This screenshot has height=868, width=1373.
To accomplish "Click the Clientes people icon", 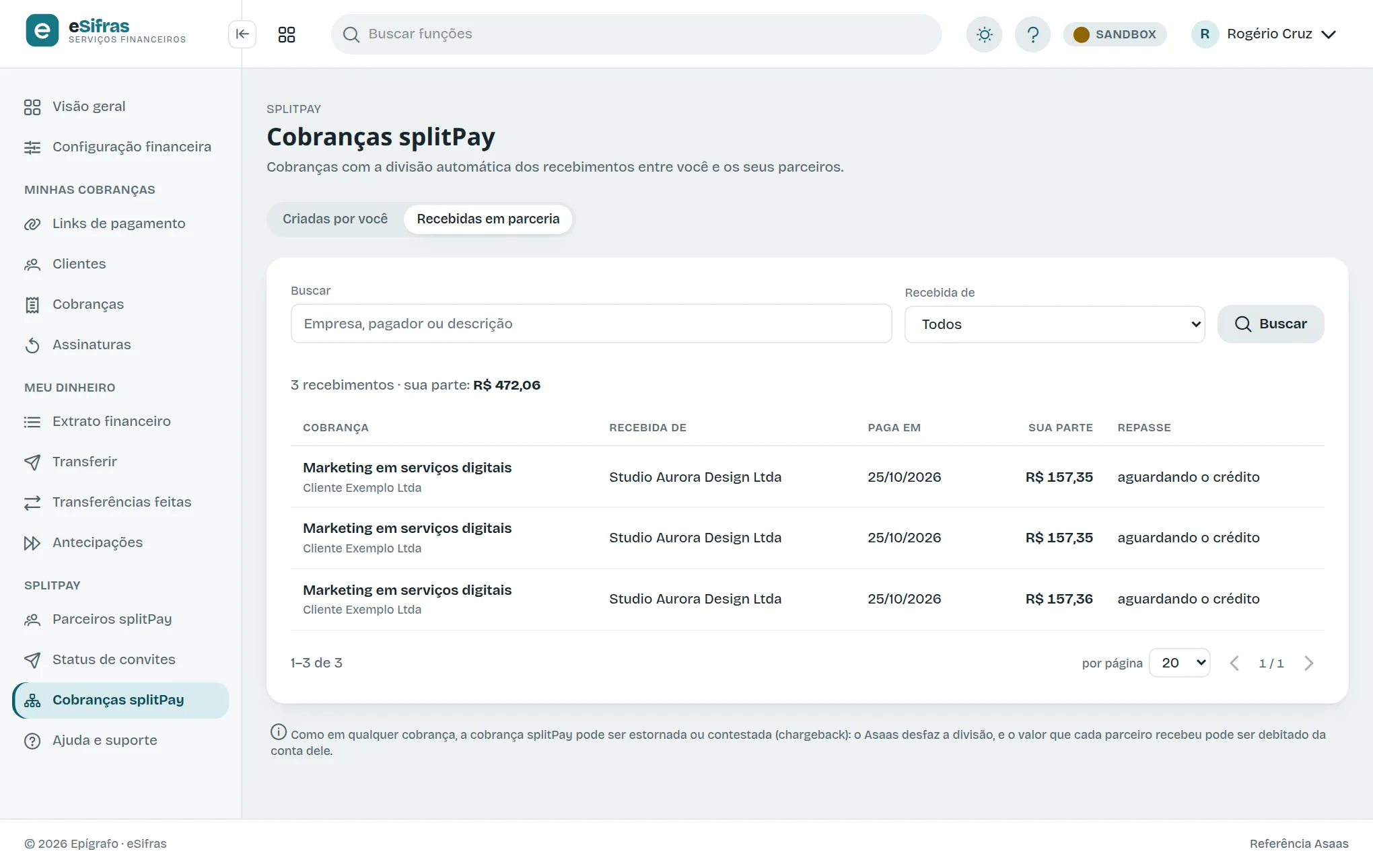I will point(32,264).
